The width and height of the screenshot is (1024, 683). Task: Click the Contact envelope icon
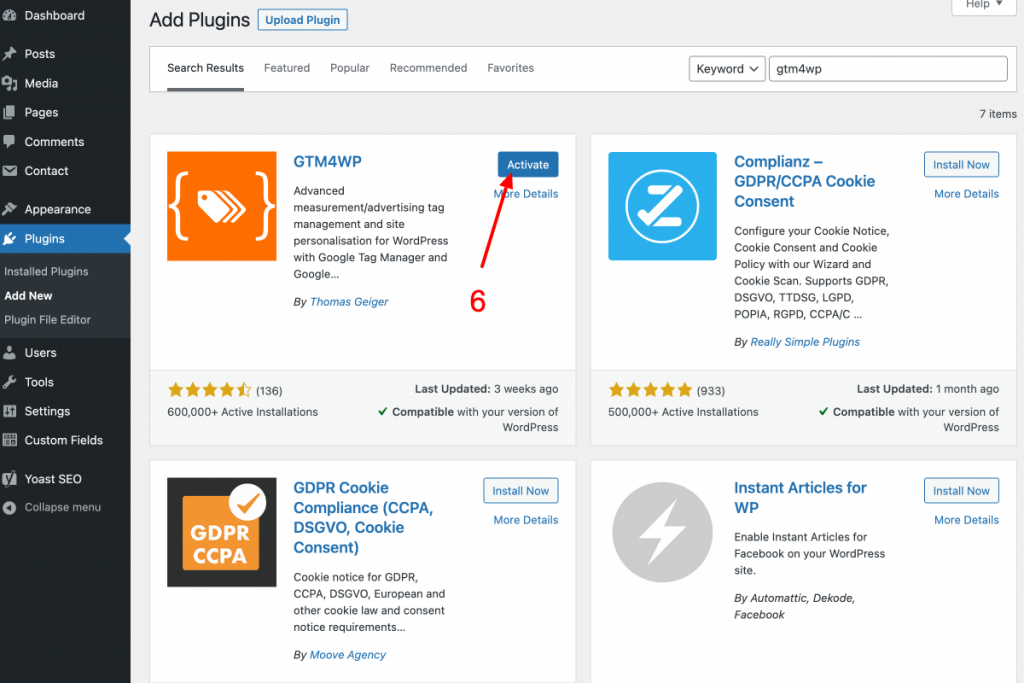click(x=9, y=170)
